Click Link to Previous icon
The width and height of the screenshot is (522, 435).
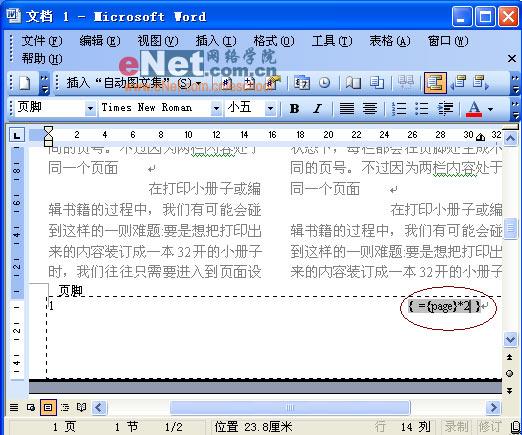pyautogui.click(x=406, y=82)
